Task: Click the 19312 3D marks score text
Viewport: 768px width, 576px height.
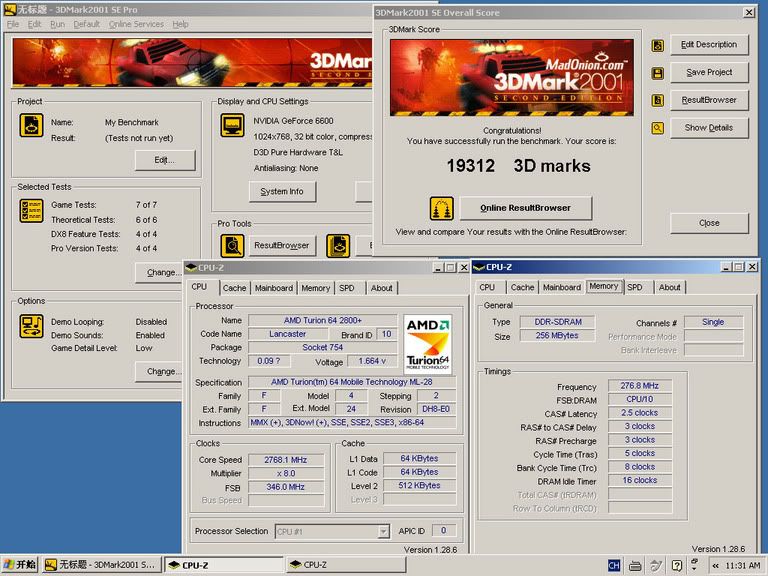Action: tap(518, 166)
